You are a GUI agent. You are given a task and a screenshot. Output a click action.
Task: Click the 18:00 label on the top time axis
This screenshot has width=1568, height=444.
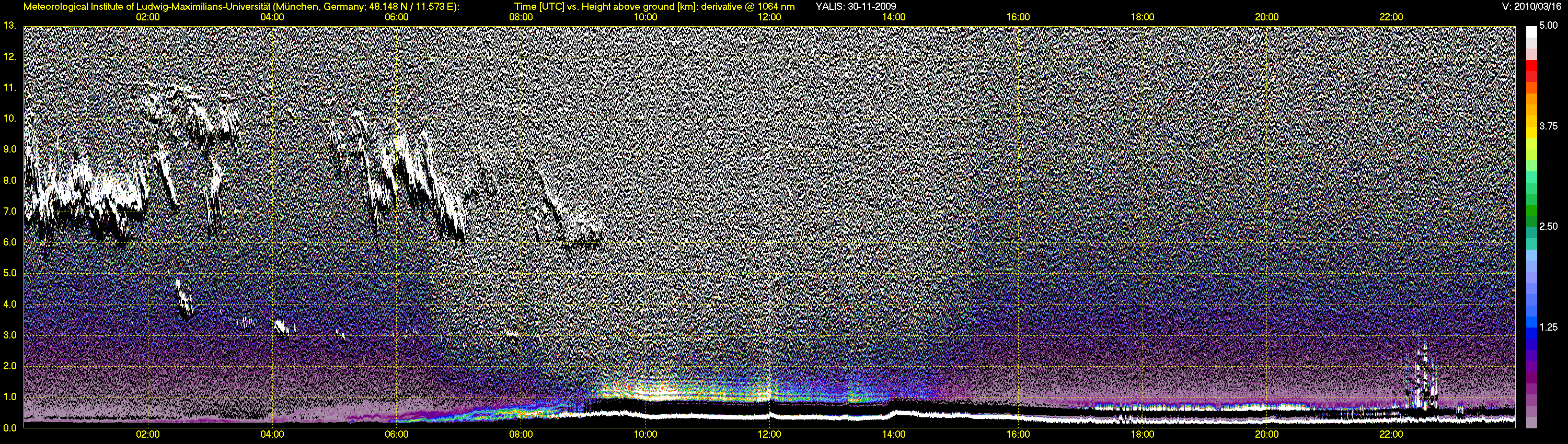point(1143,17)
